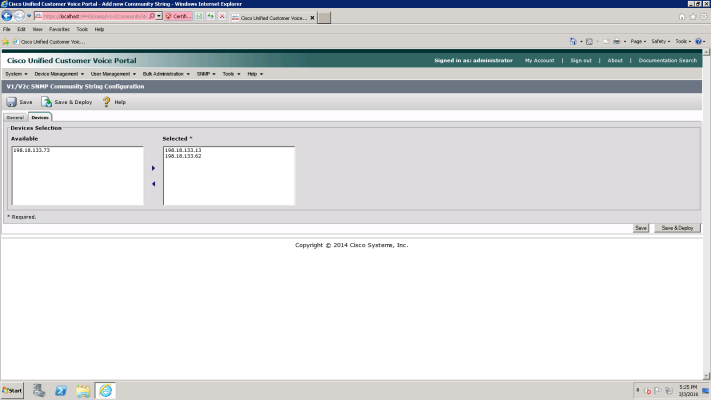The width and height of the screenshot is (711, 400).
Task: Open My Account link
Action: [539, 60]
